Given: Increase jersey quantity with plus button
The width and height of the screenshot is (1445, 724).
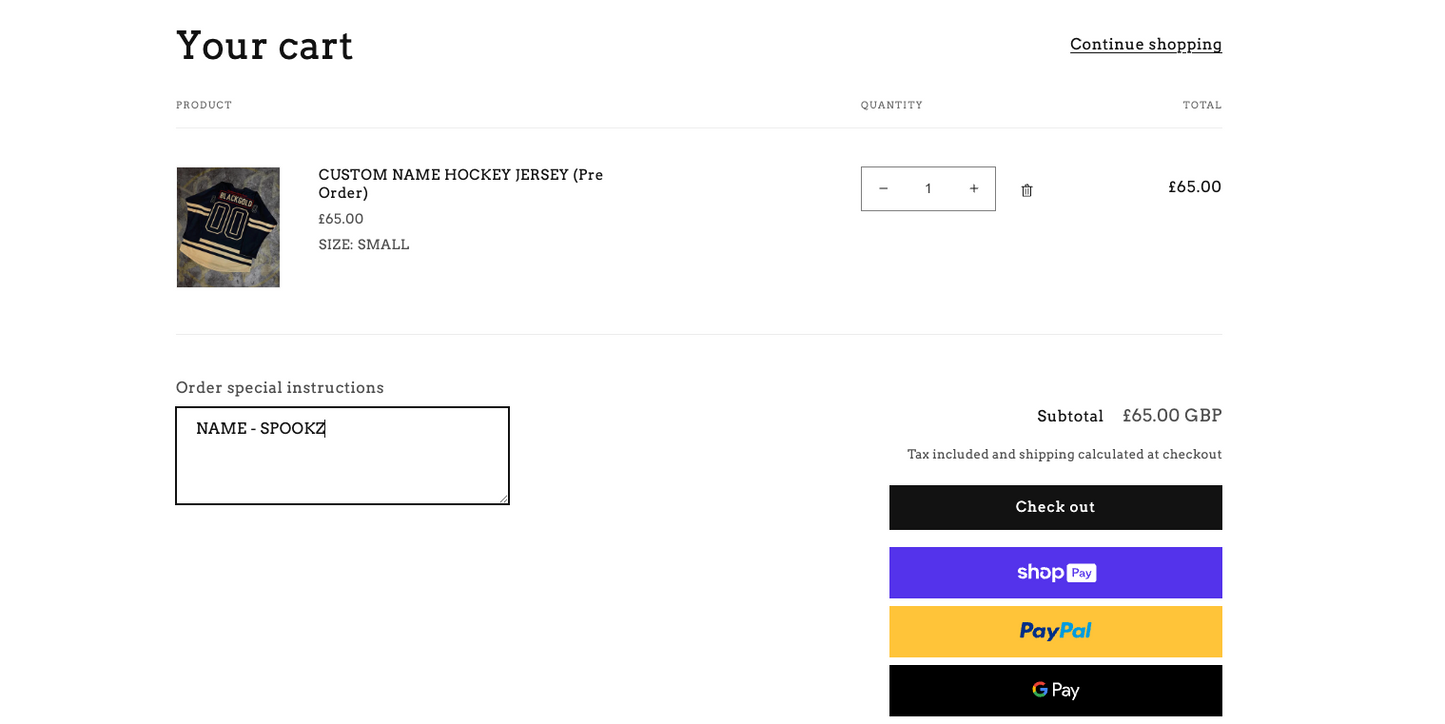Looking at the screenshot, I should point(973,189).
